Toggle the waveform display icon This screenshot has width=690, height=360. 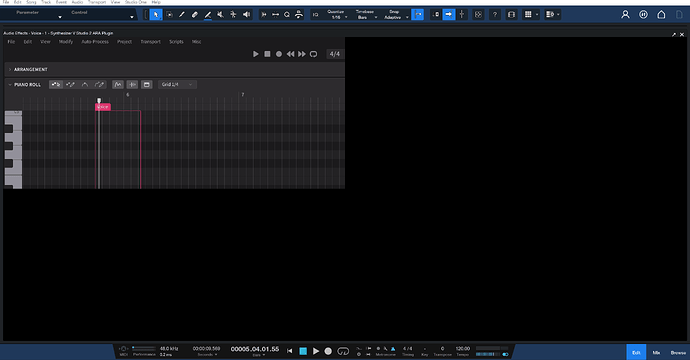click(x=117, y=84)
